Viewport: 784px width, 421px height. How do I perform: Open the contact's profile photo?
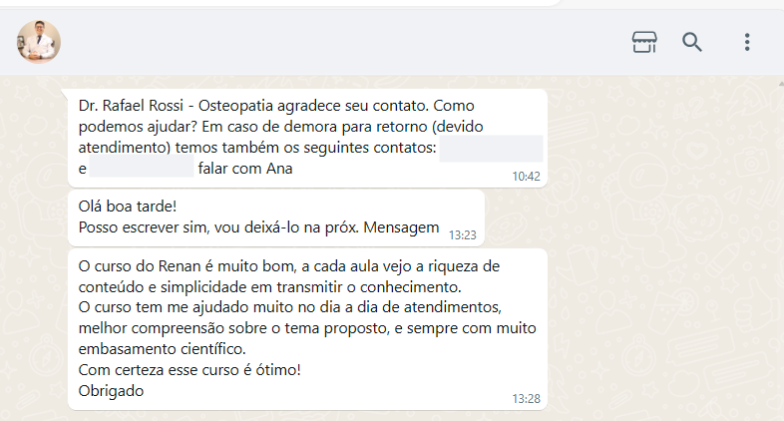click(x=39, y=42)
